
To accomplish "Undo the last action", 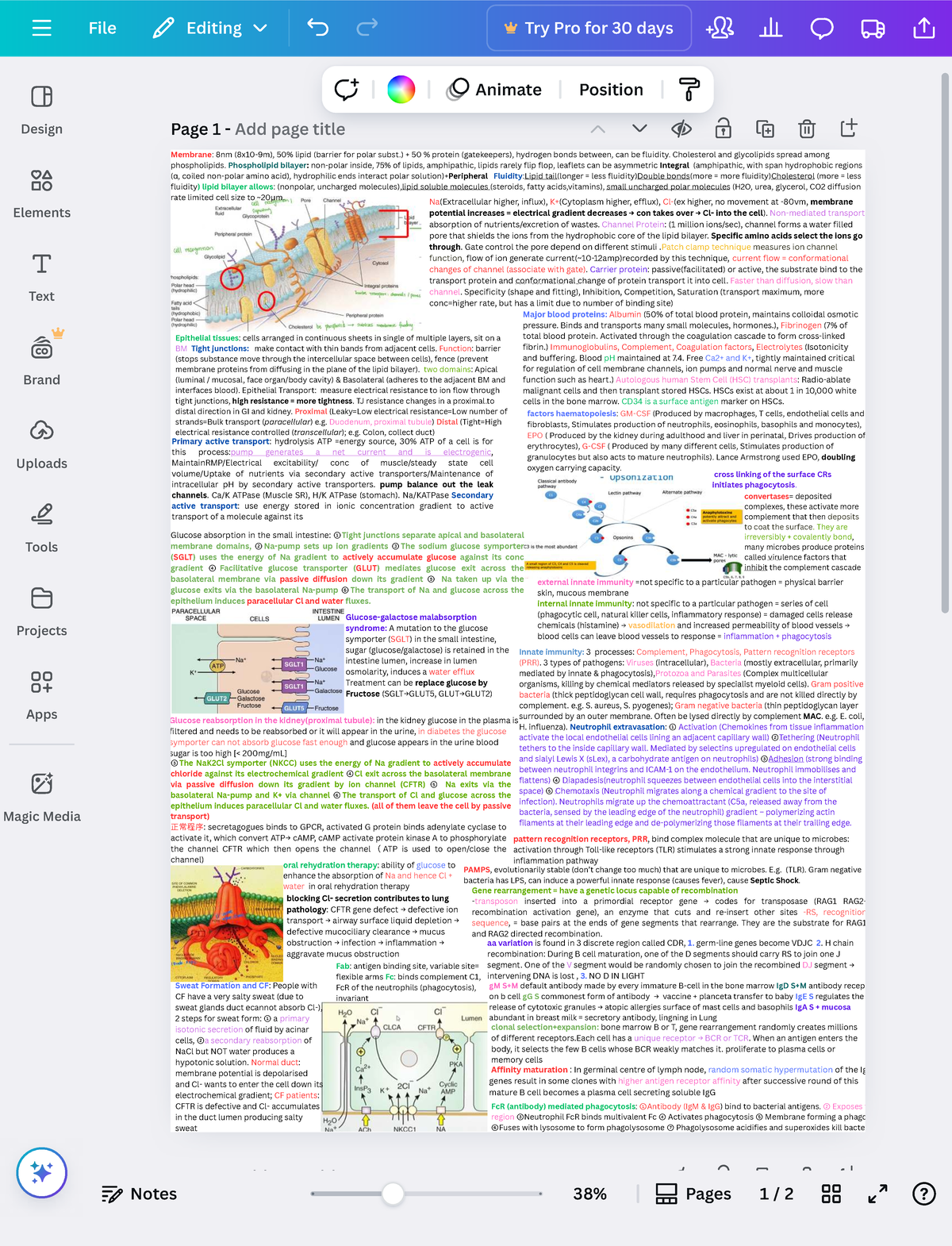I will click(x=318, y=29).
